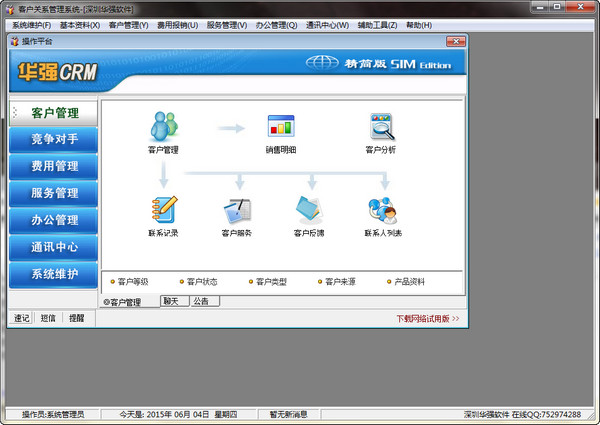
Task: Minimize the main application window
Action: [x=540, y=7]
